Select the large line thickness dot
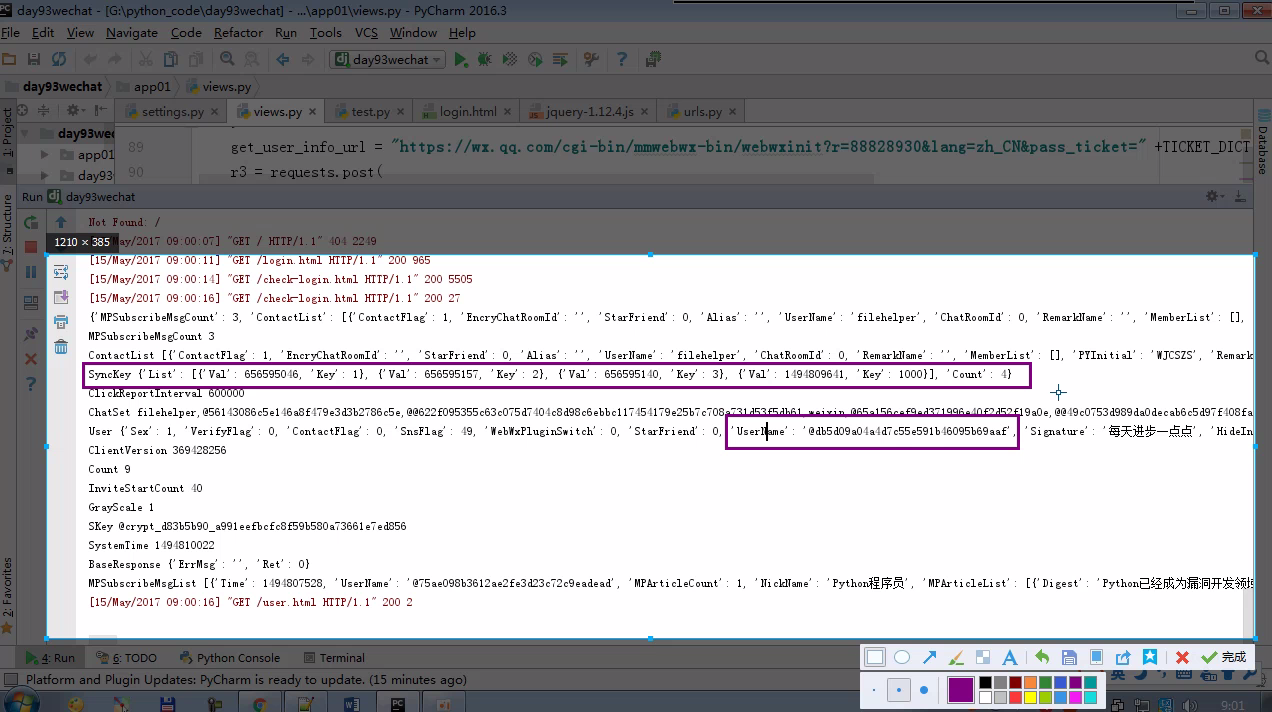The image size is (1272, 712). point(924,690)
